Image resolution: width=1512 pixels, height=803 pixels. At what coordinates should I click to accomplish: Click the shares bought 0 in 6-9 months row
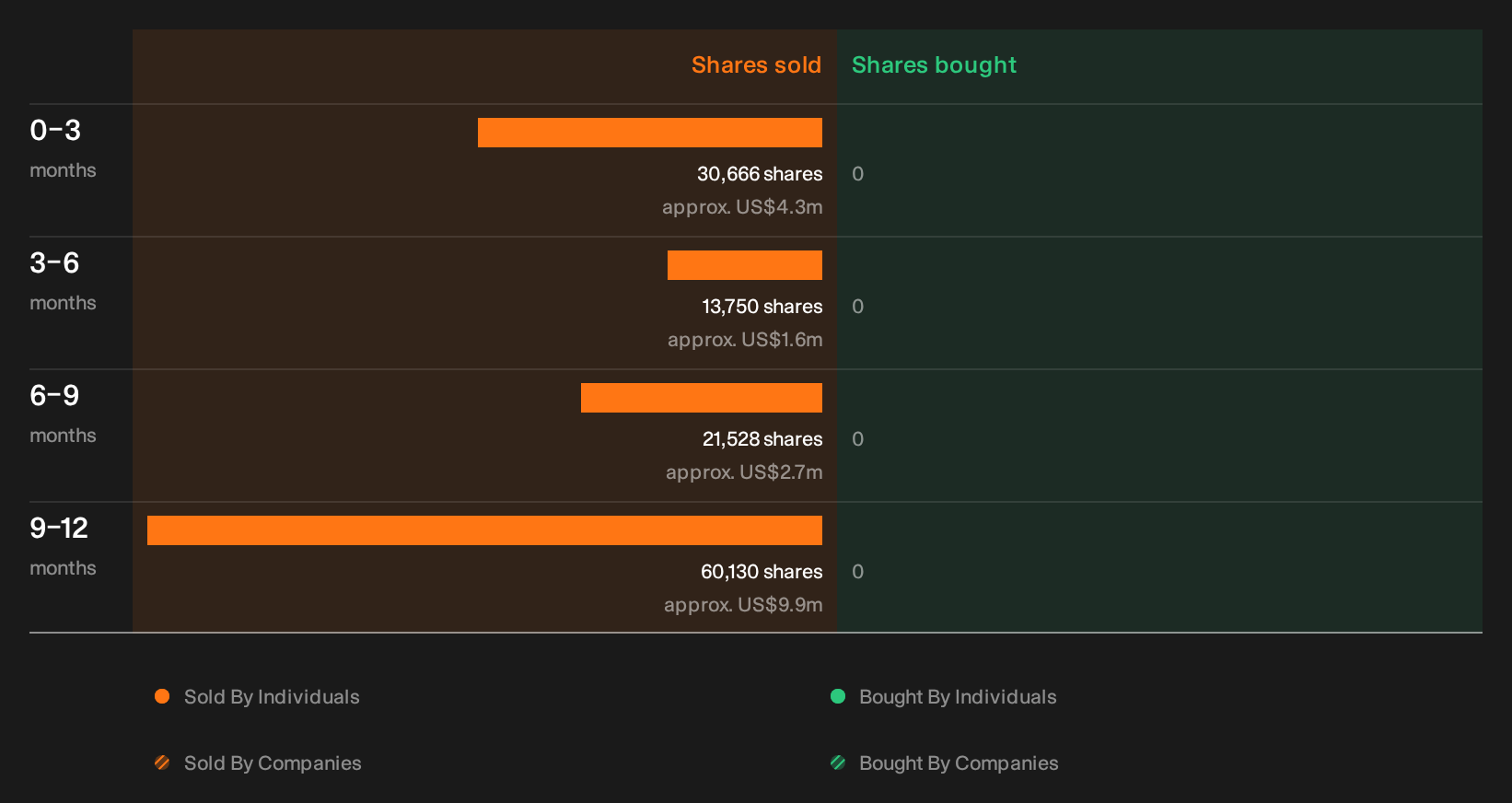(857, 439)
